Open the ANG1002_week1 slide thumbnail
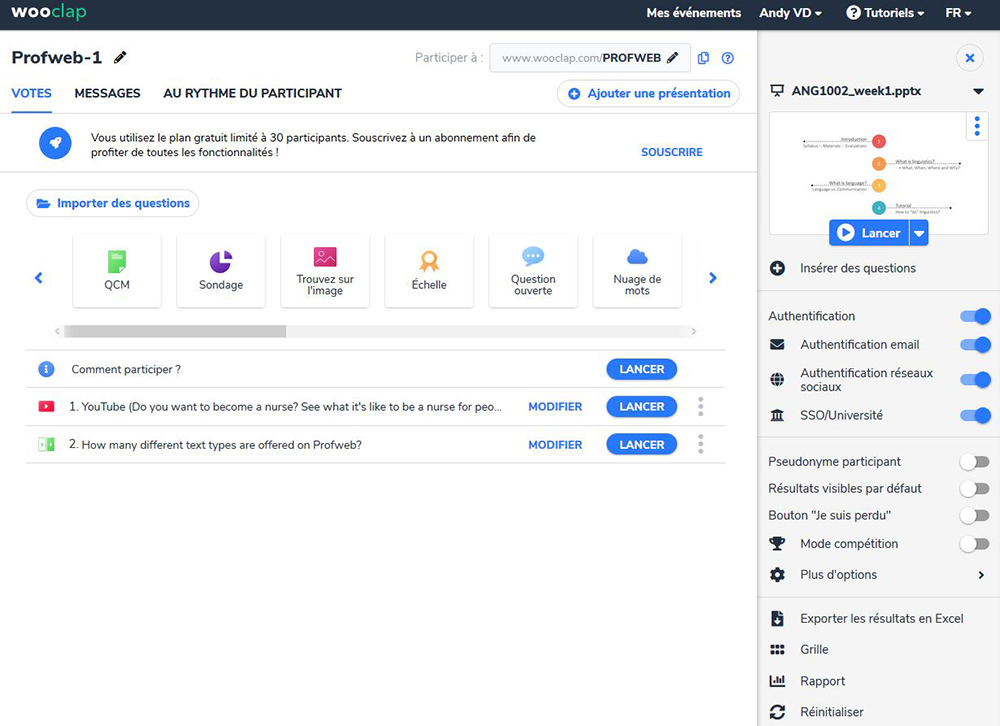Image resolution: width=1000 pixels, height=726 pixels. (879, 173)
